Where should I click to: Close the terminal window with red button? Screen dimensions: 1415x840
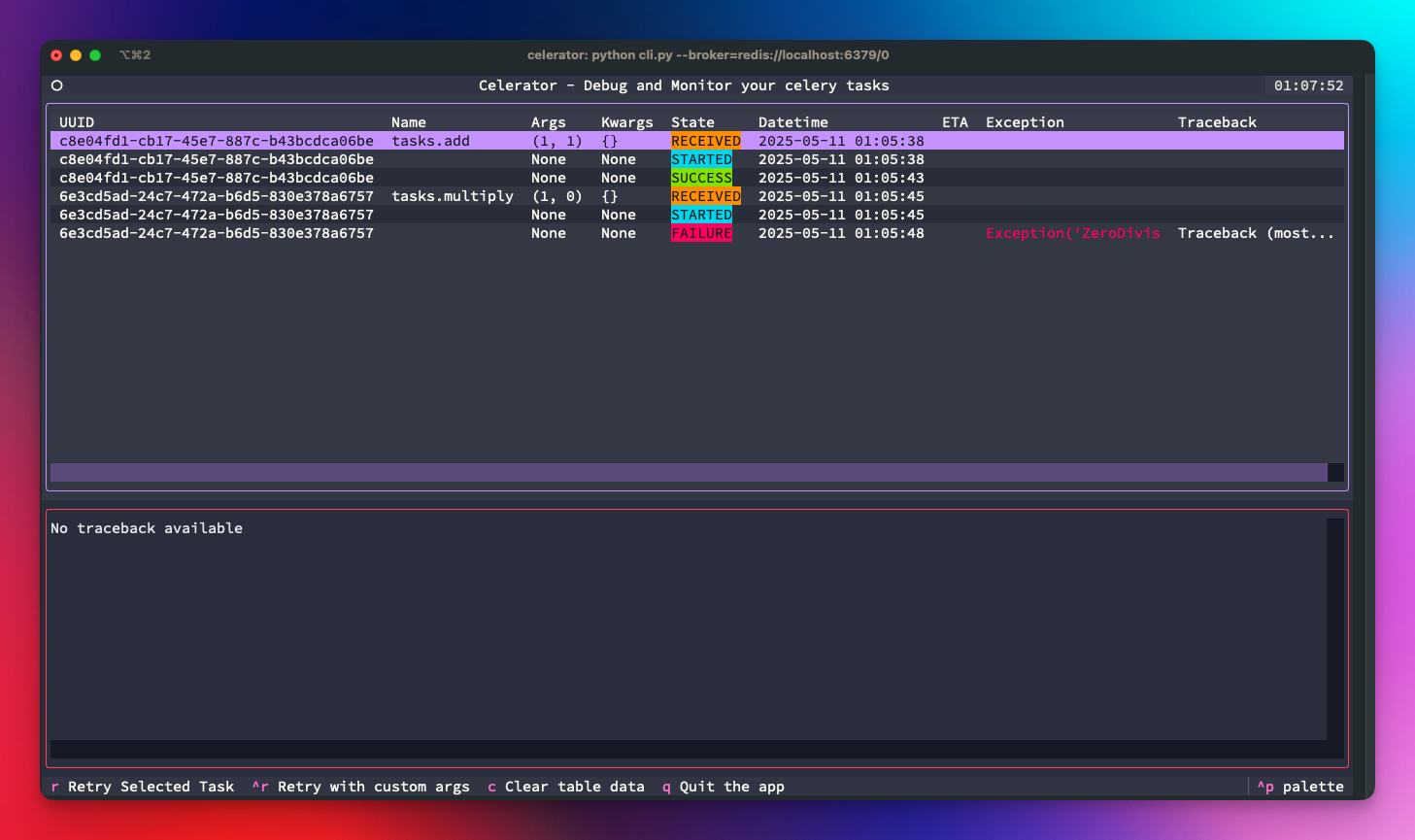click(56, 55)
